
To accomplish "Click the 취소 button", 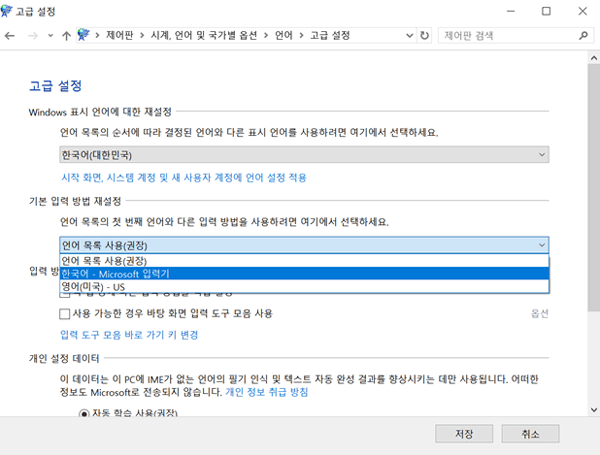I will (530, 434).
